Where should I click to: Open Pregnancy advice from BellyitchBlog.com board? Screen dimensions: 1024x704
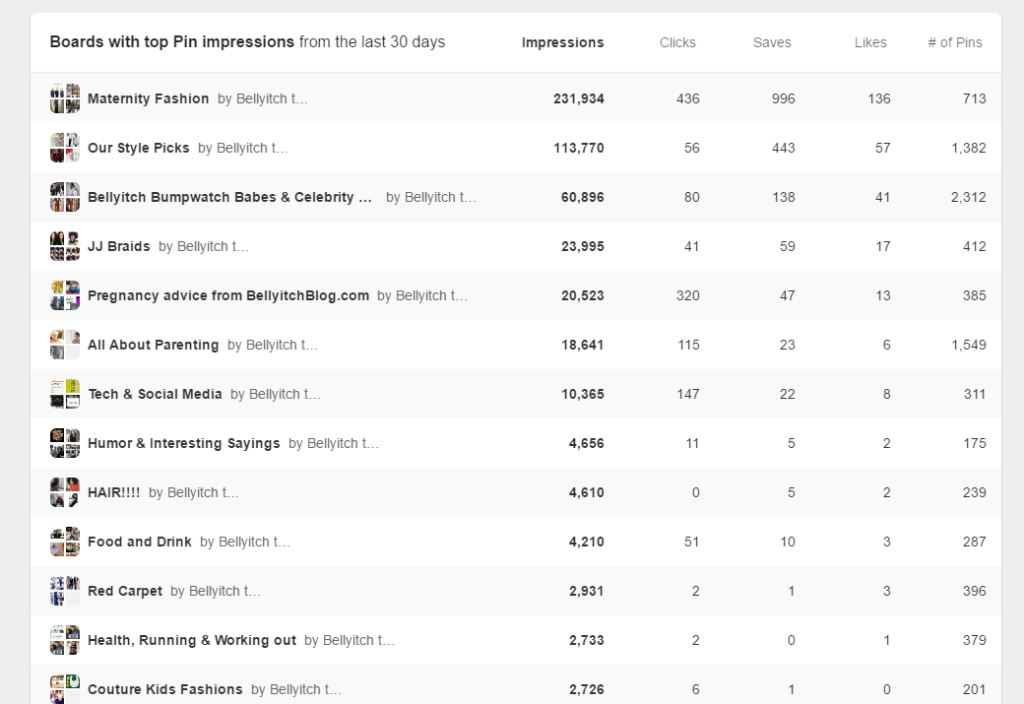[229, 296]
